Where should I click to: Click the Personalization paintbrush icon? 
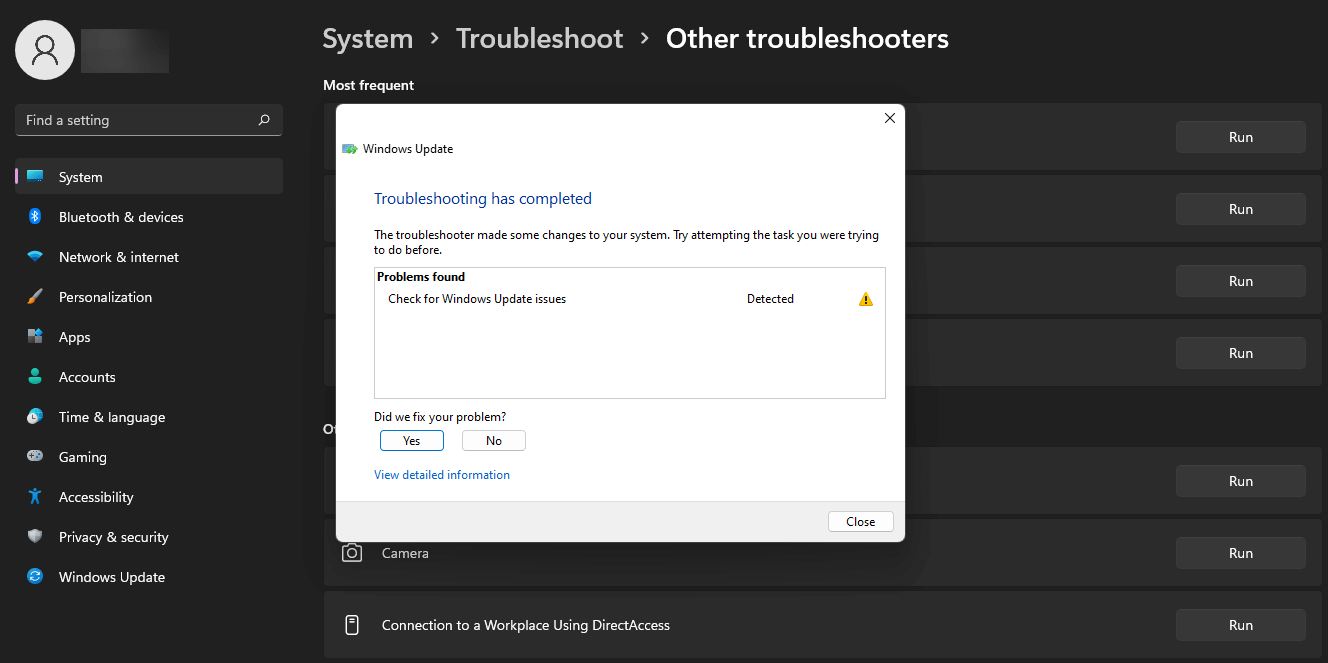(x=35, y=297)
